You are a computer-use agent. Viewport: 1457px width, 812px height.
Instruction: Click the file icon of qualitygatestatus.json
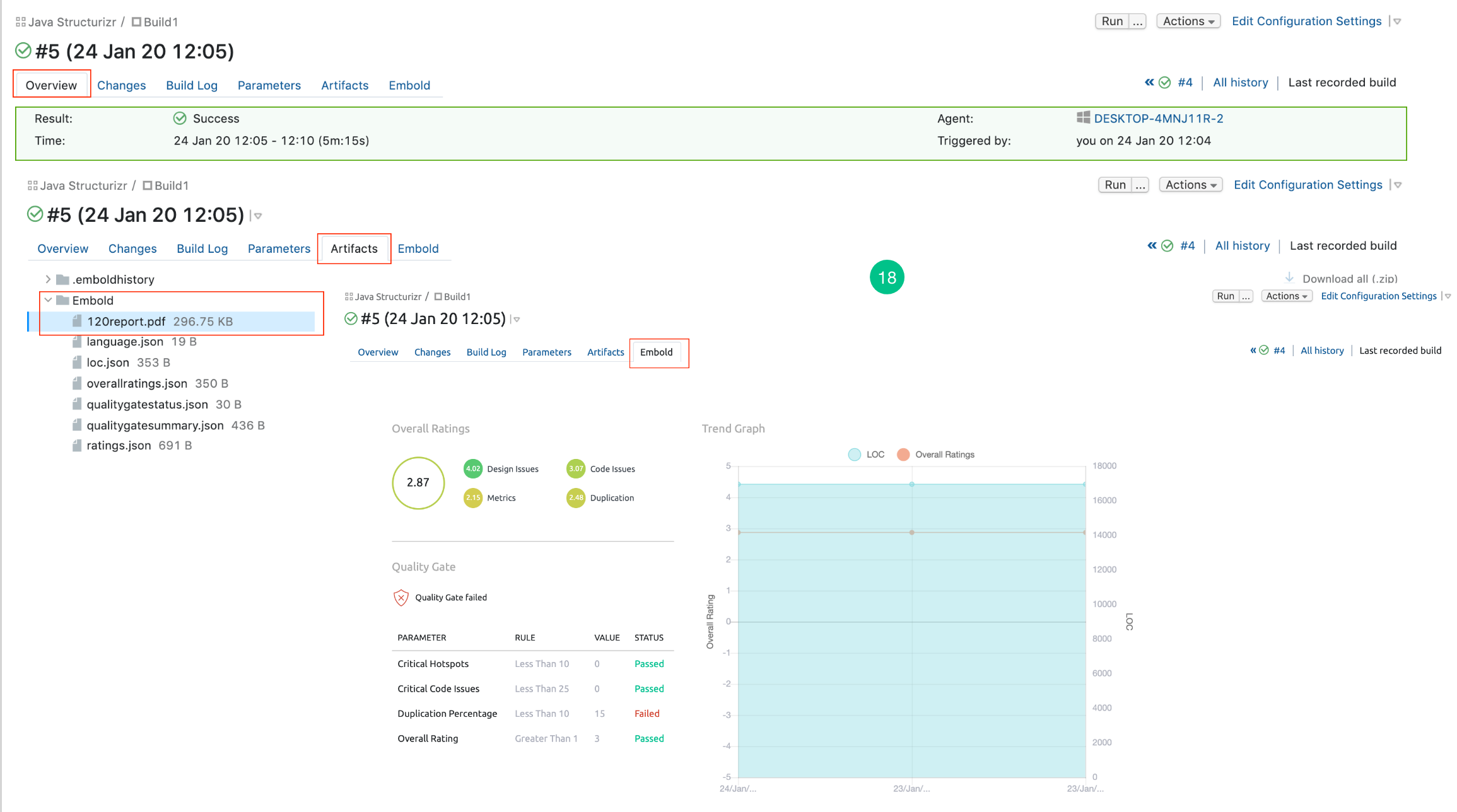point(77,404)
